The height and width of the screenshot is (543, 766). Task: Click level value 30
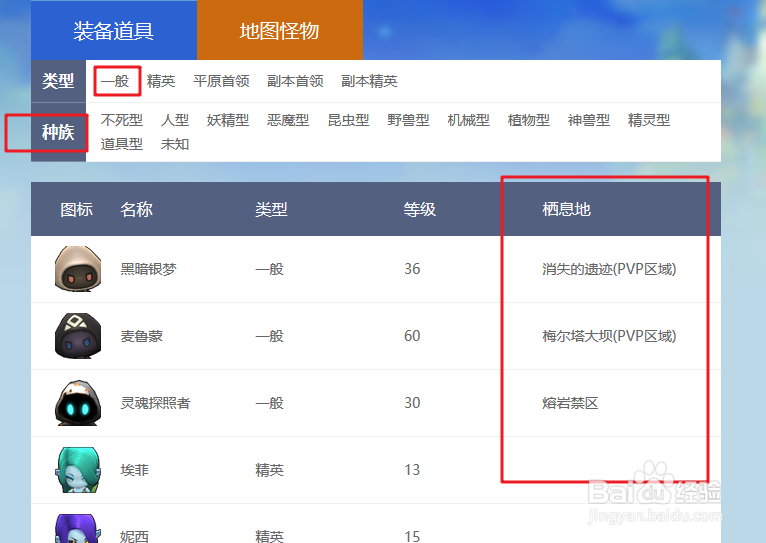coord(412,403)
